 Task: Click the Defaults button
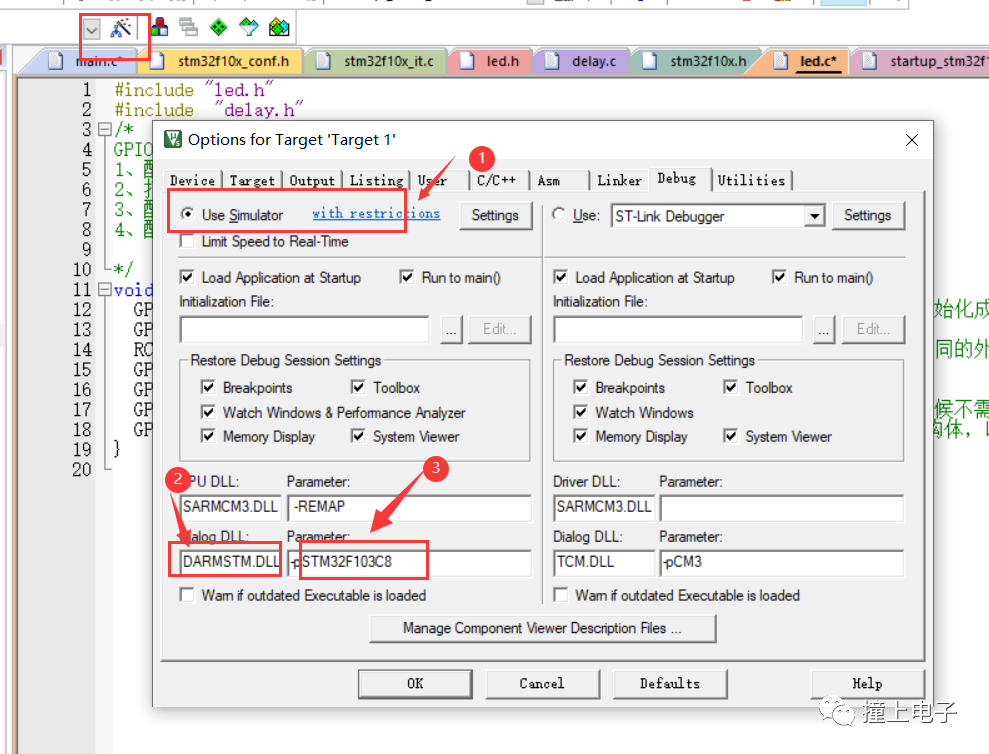(670, 683)
